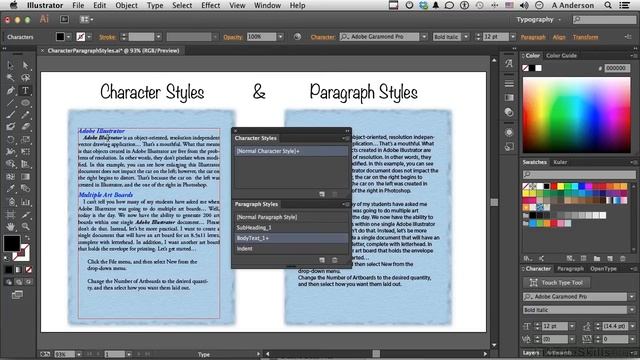This screenshot has height=360, width=640.
Task: Select the Pen tool
Action: pyautogui.click(x=11, y=90)
